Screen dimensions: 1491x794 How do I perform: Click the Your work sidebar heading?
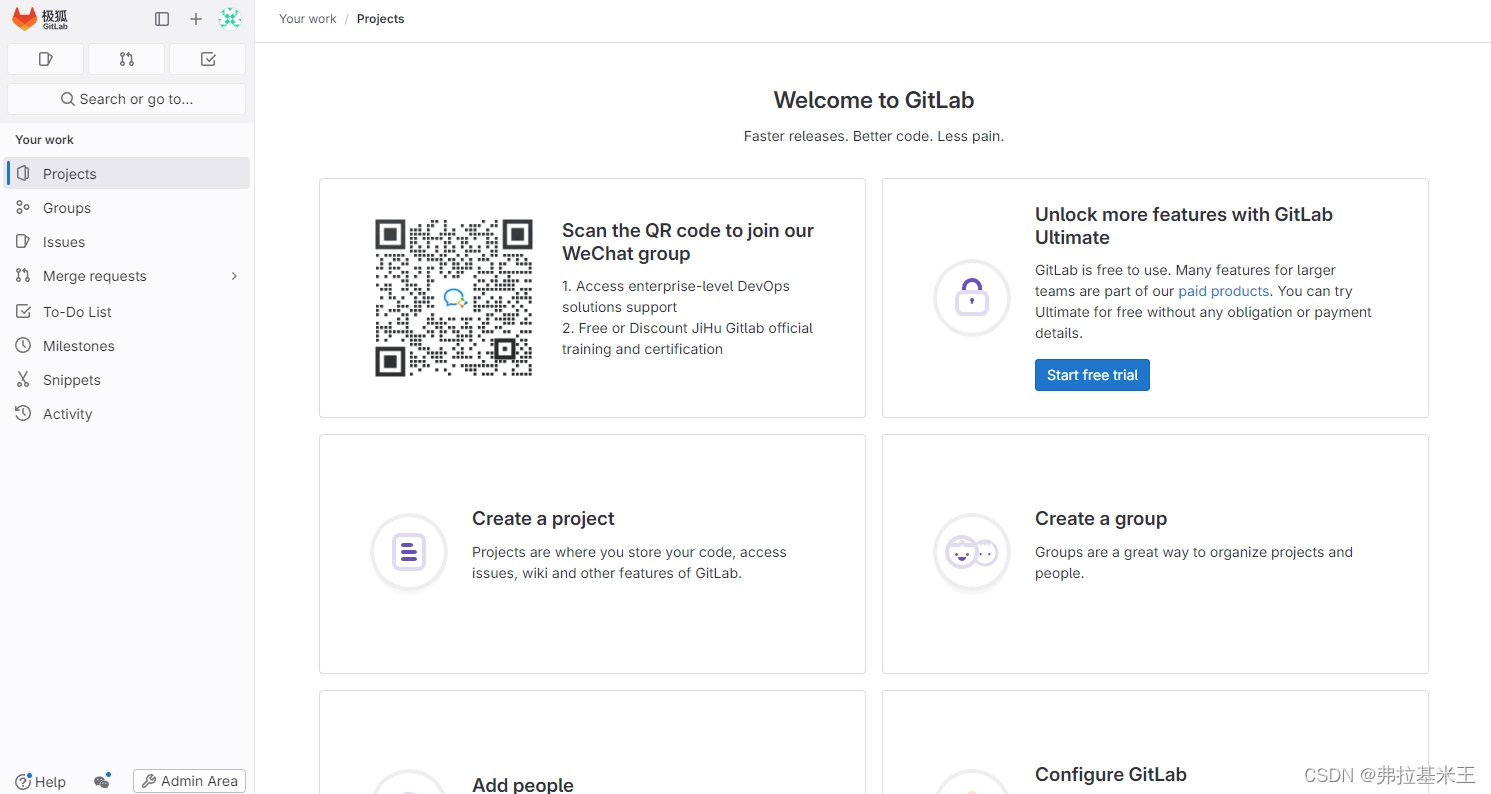tap(45, 140)
